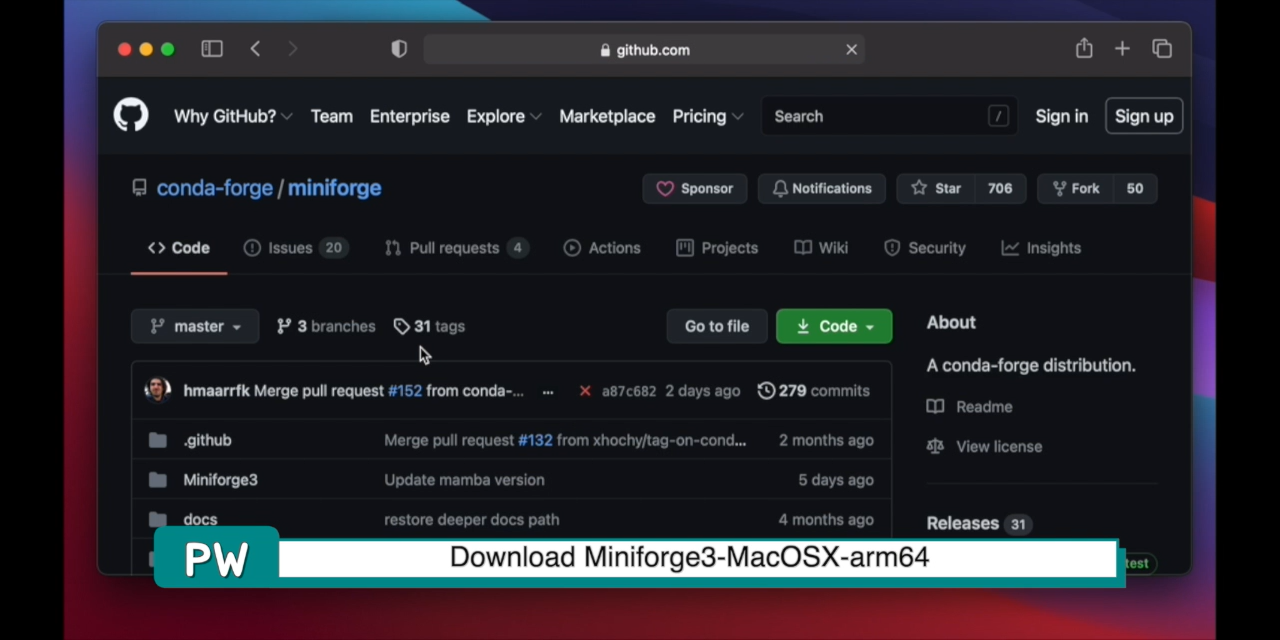Expand the commit message ellipsis
The image size is (1280, 640).
click(x=548, y=391)
